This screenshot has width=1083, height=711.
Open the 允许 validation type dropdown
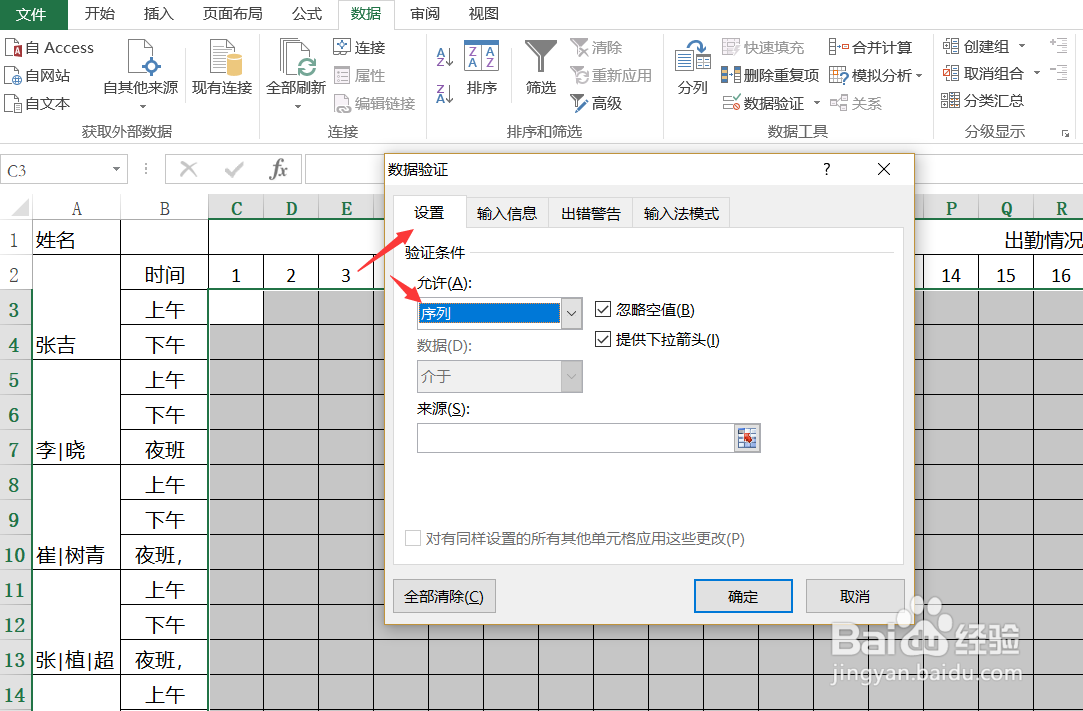pos(570,313)
